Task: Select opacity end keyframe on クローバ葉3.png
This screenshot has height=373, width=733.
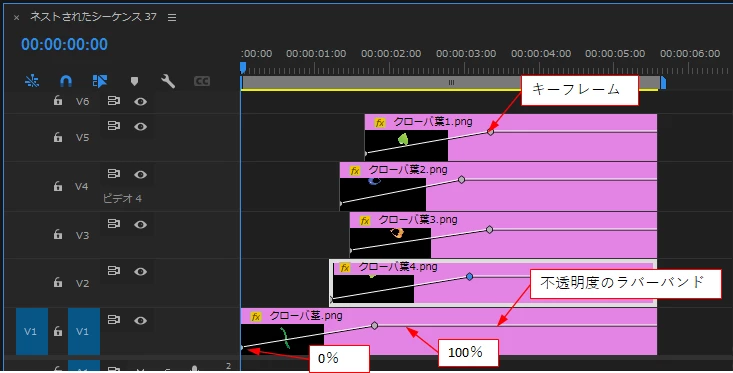Action: (x=489, y=230)
